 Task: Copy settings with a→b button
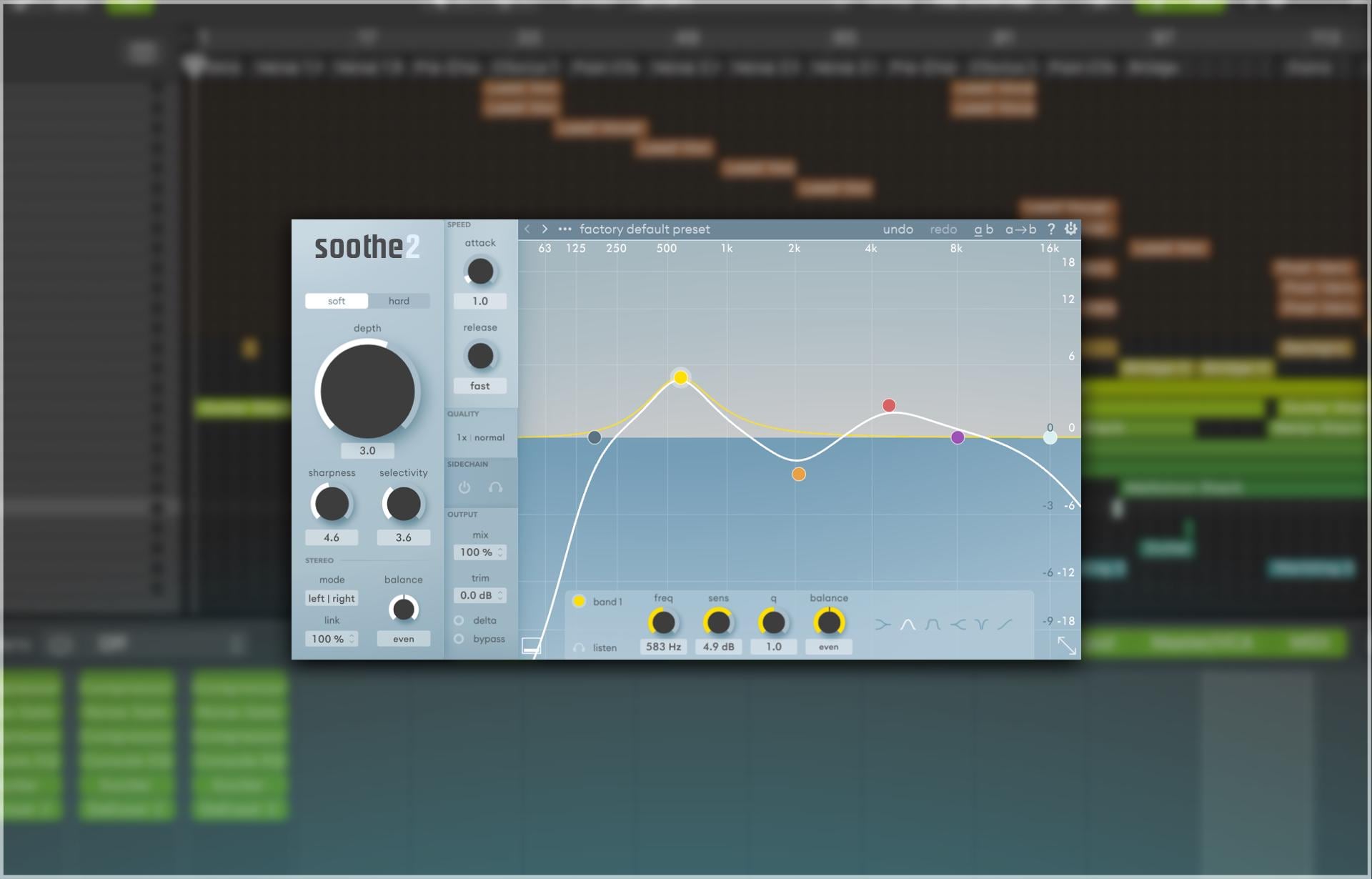coord(1020,229)
